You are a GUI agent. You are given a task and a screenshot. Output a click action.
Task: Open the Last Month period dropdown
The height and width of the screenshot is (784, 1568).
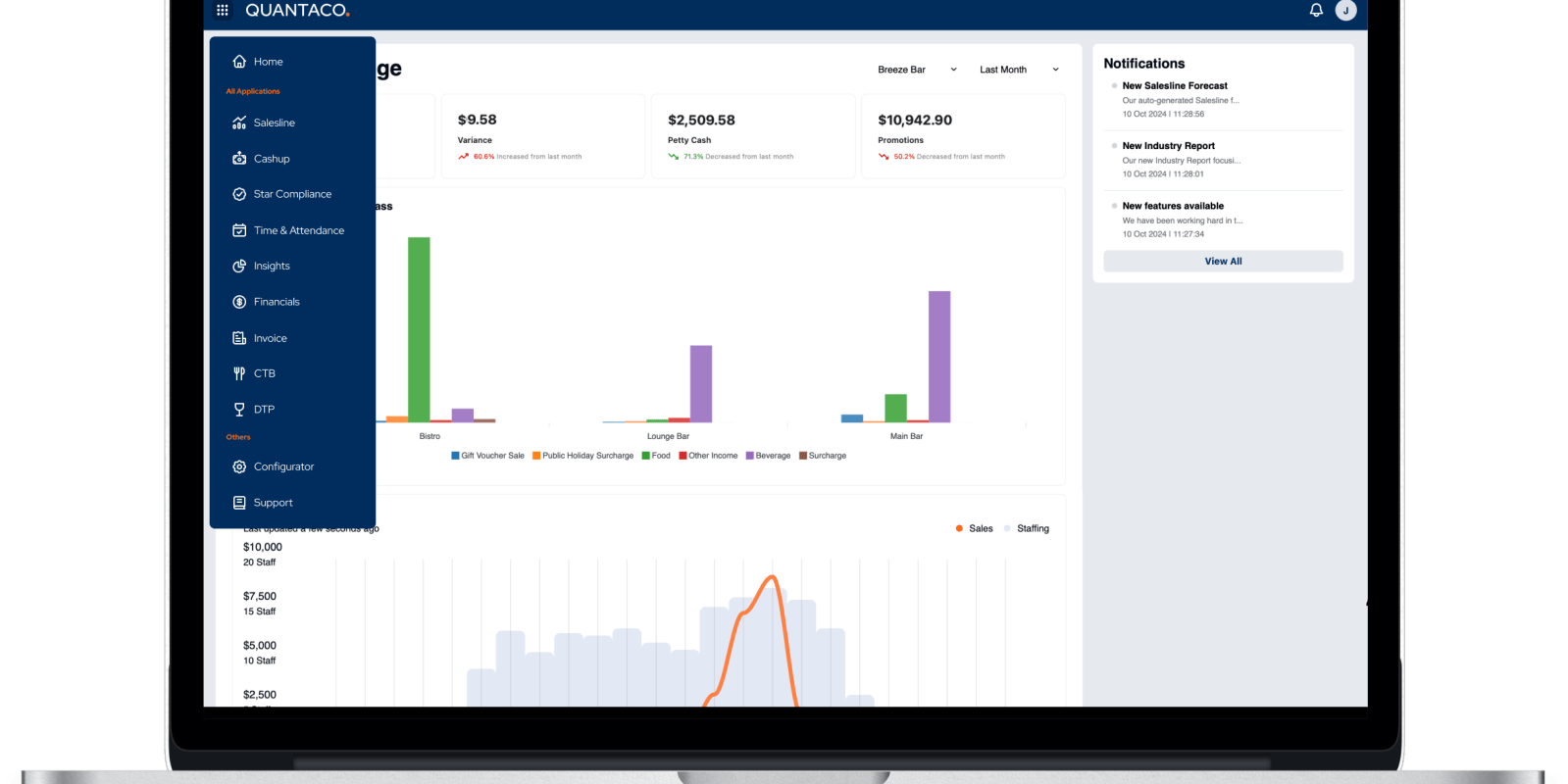1018,70
